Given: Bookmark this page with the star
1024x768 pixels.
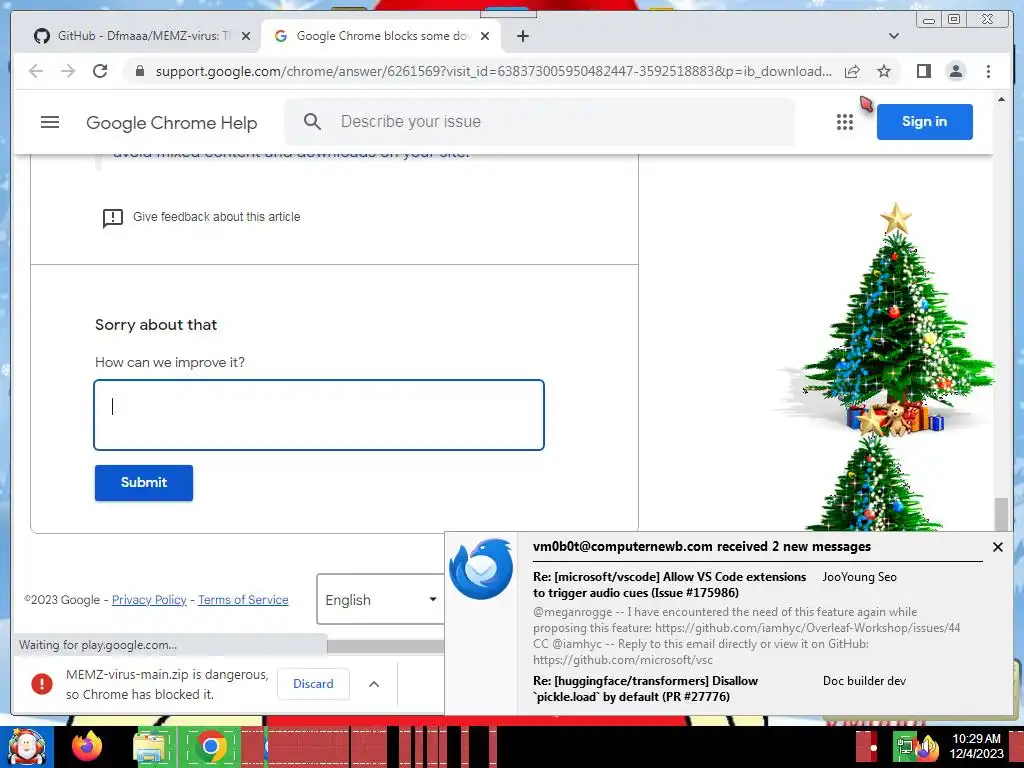Looking at the screenshot, I should 884,71.
